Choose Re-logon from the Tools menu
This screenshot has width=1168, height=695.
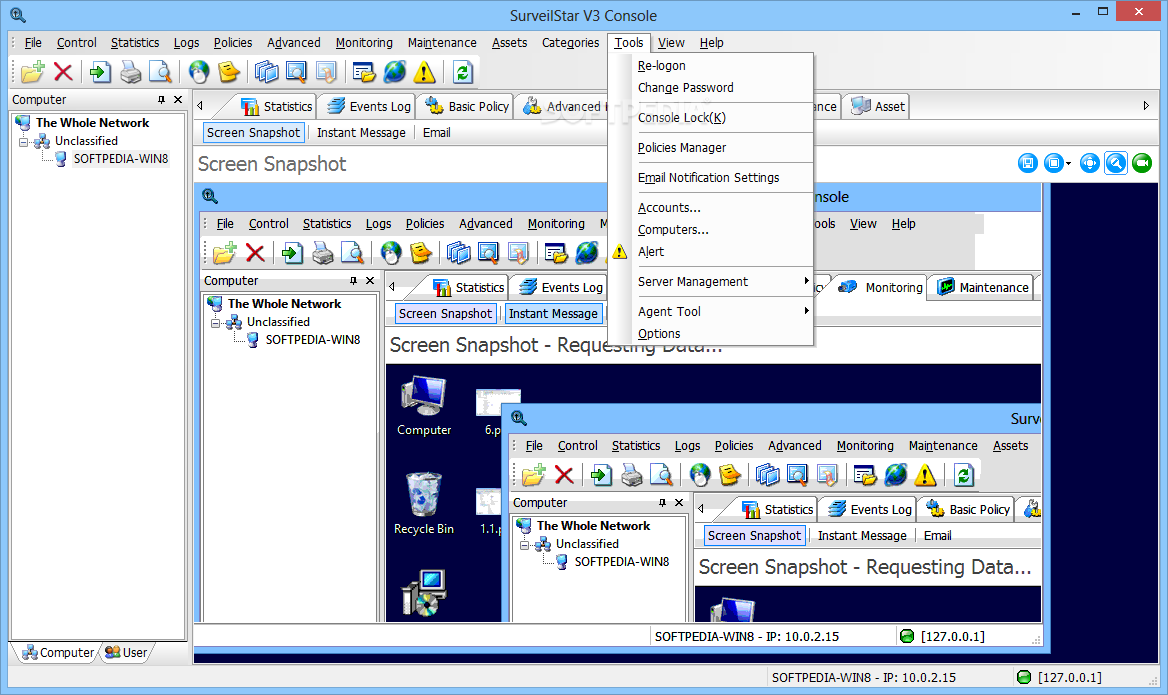tap(661, 66)
